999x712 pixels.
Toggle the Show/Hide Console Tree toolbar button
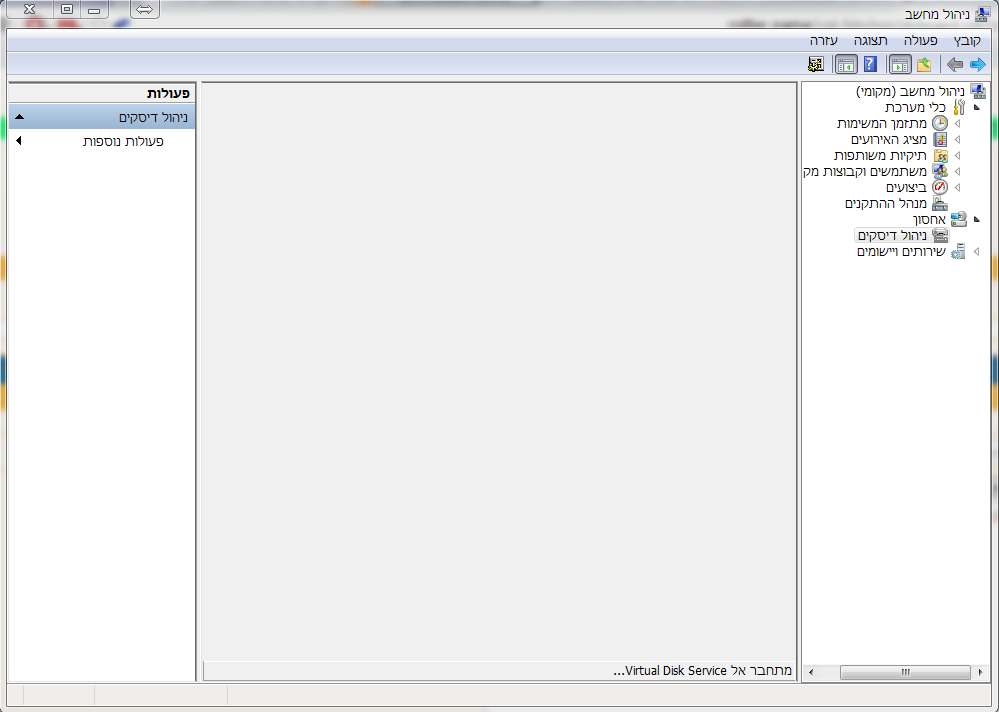[899, 65]
